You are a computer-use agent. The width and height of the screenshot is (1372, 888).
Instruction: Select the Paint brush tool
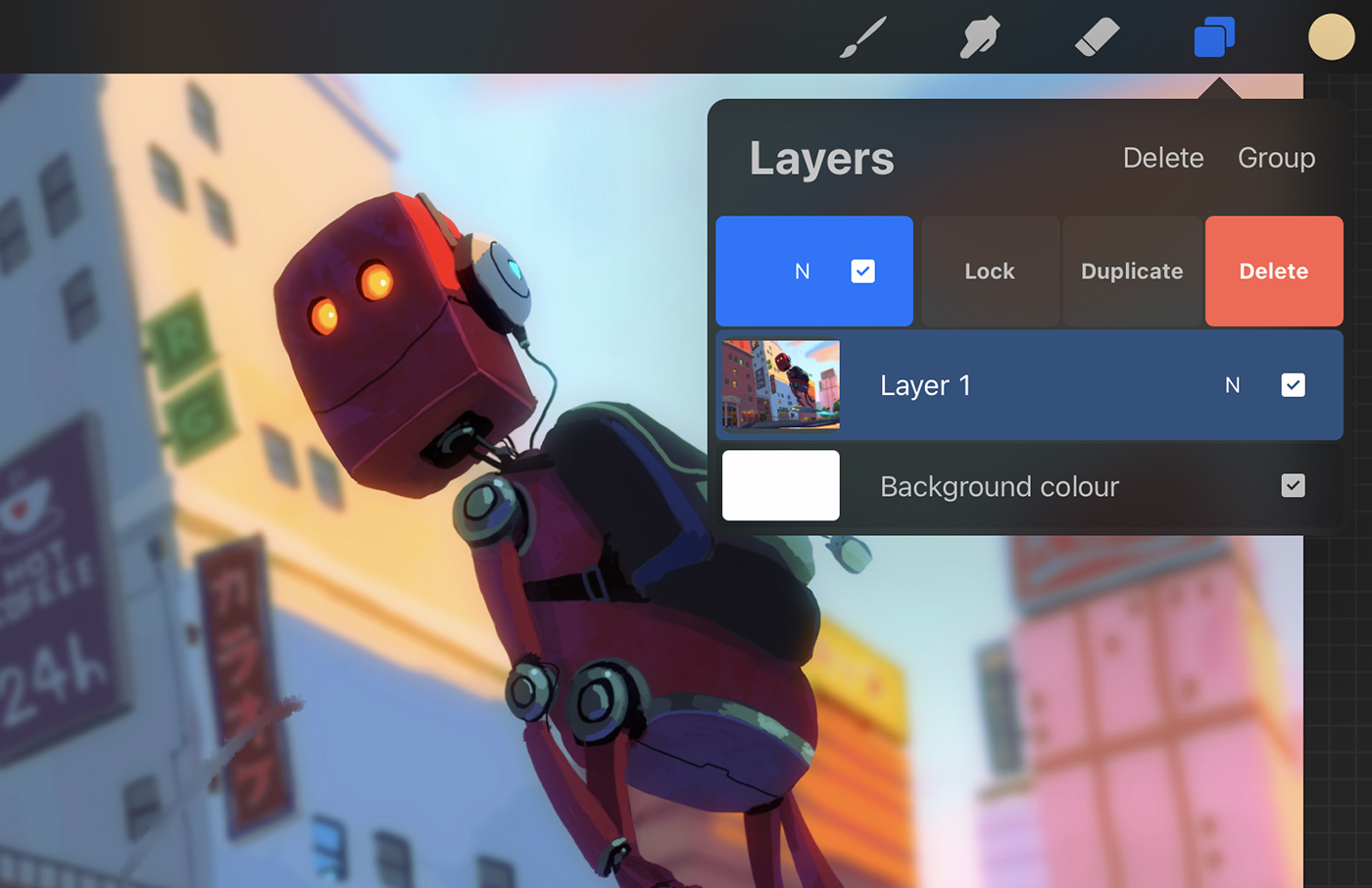pyautogui.click(x=862, y=37)
